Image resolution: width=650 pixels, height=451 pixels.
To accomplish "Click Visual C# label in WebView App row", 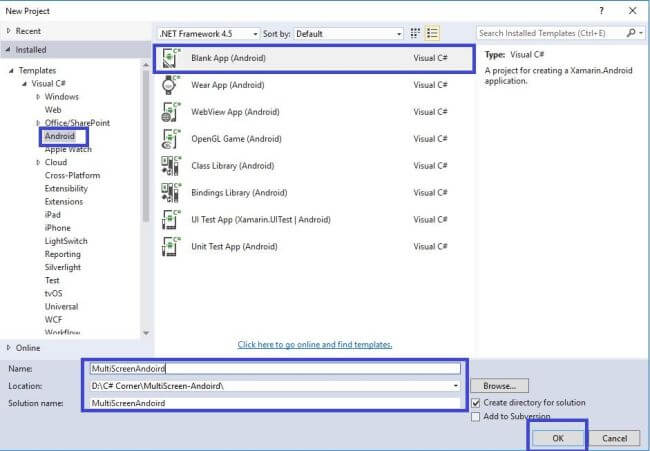I will point(430,112).
